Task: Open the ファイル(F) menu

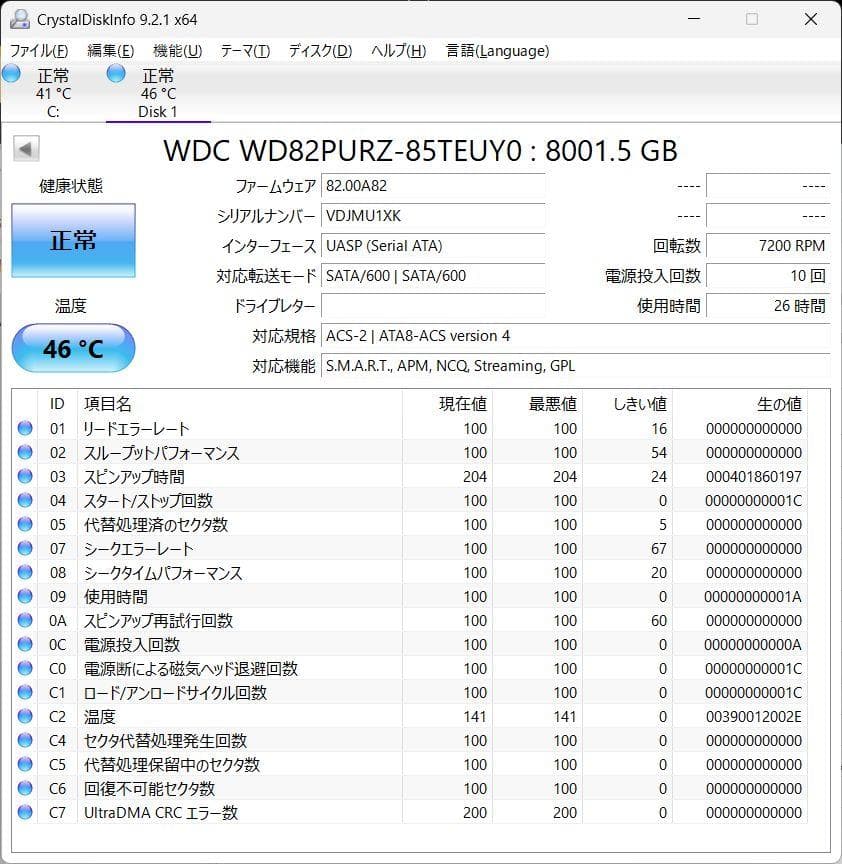Action: [x=39, y=51]
